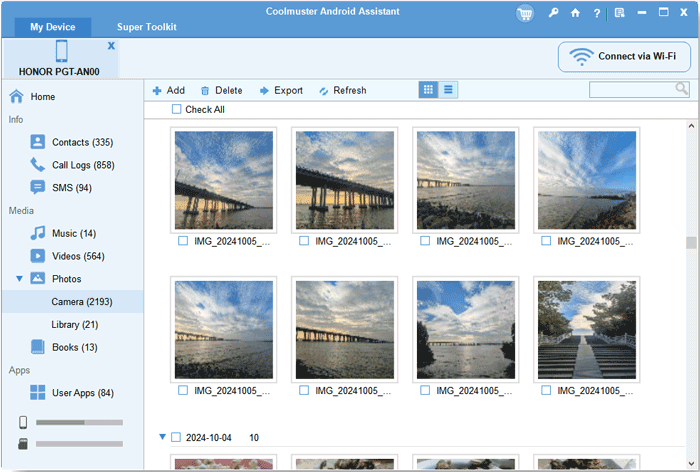
Task: Close the HONOR PGT-AN00 device tab
Action: (111, 46)
